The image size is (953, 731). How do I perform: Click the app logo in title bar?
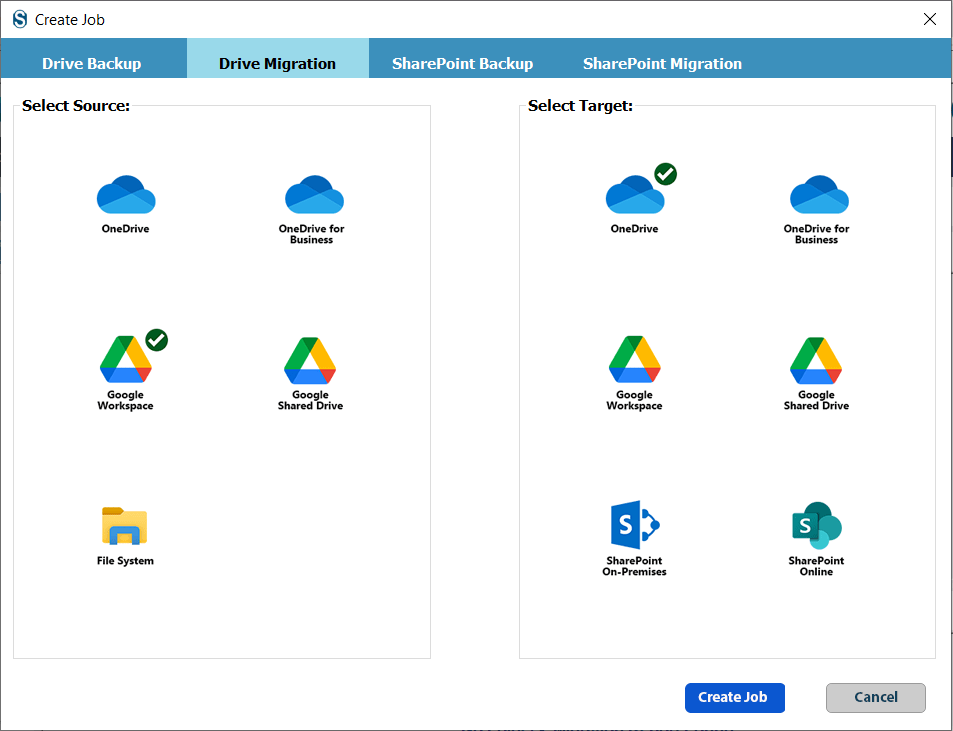(20, 19)
